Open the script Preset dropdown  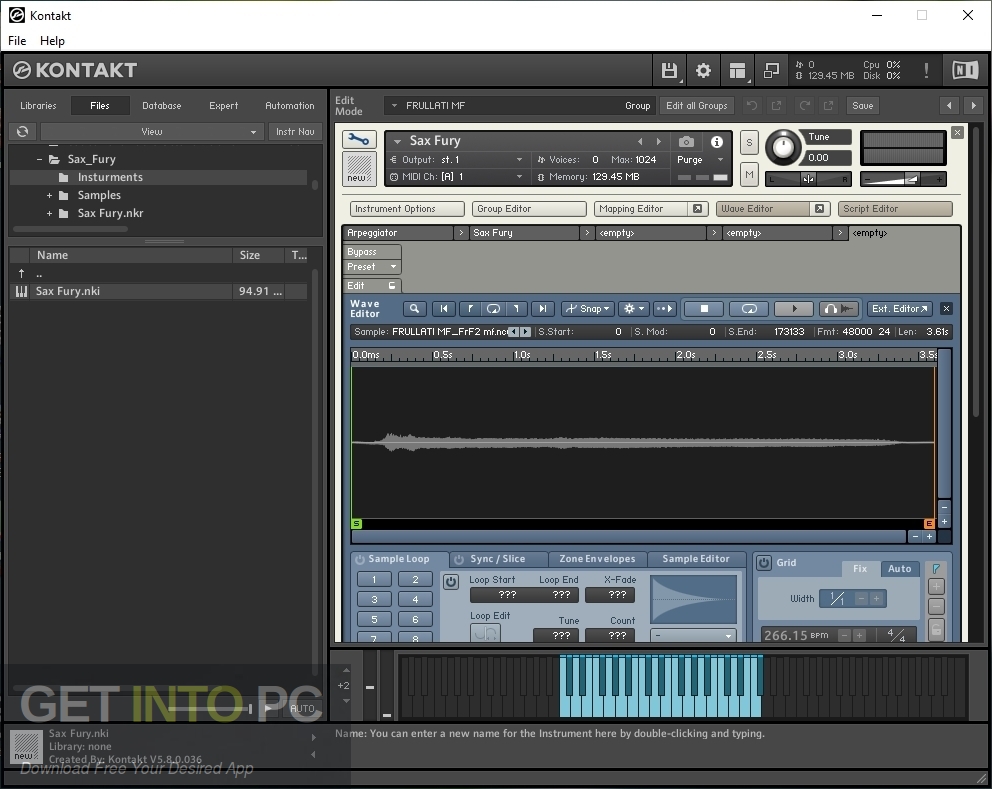tap(372, 267)
